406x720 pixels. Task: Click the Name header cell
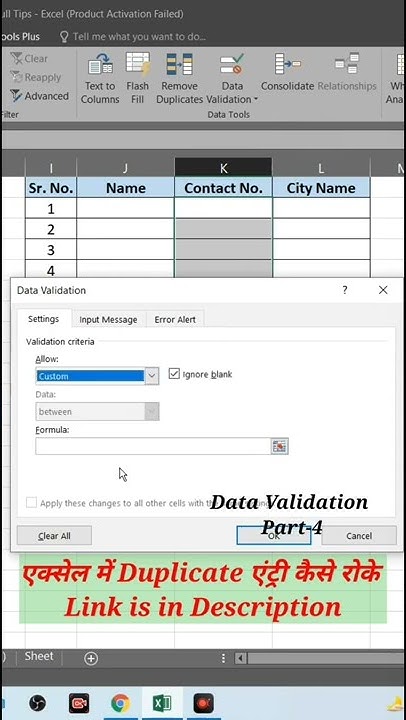(125, 188)
